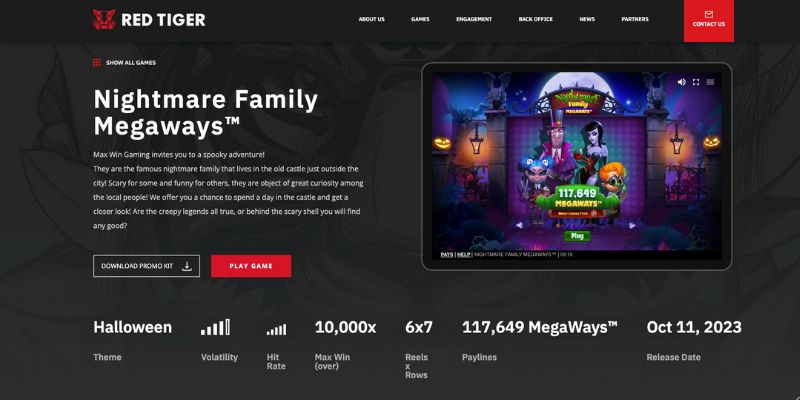Go to the Back Office page
Screen dimensions: 800x400
[x=536, y=19]
